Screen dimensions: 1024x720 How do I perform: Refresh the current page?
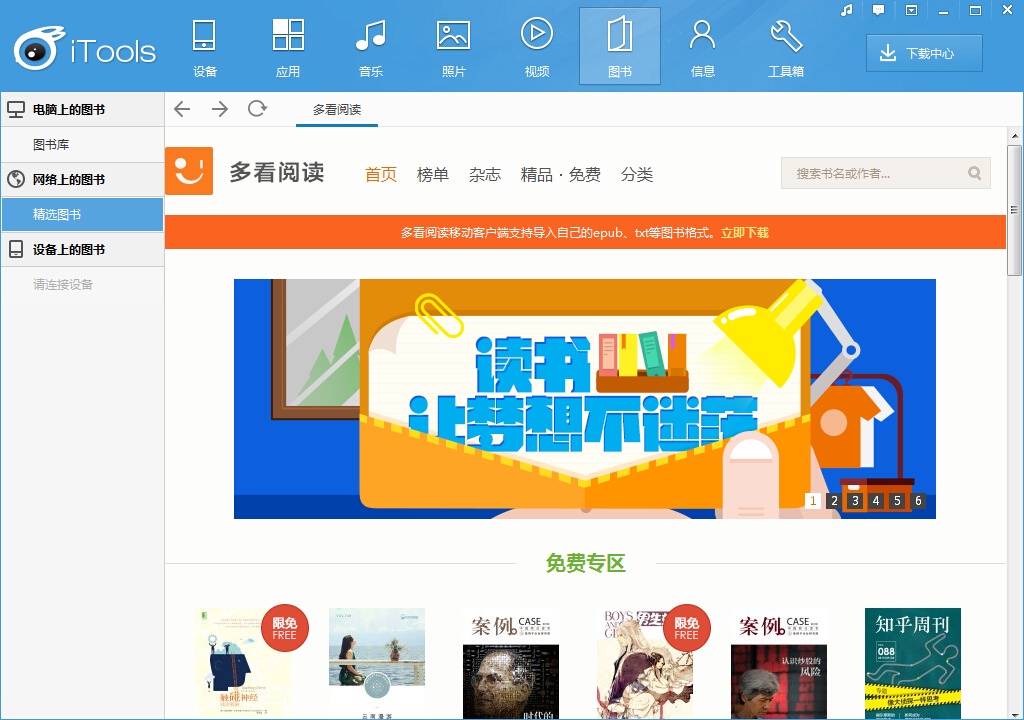click(x=257, y=109)
